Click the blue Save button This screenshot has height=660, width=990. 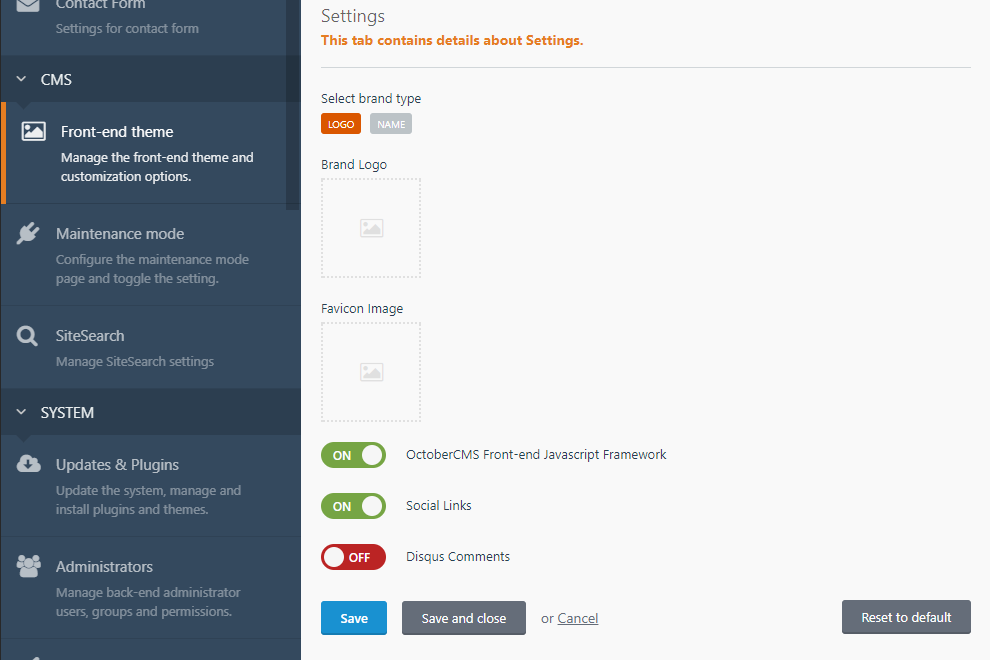(x=354, y=618)
